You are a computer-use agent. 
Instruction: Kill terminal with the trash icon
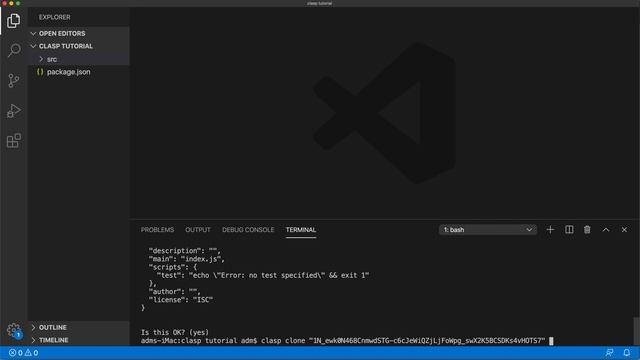(587, 230)
